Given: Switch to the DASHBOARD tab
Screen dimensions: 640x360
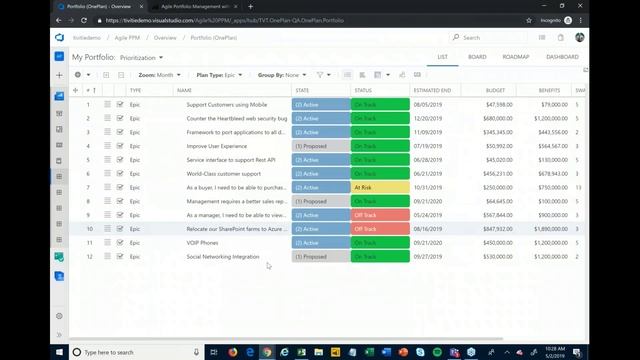Looking at the screenshot, I should (x=562, y=57).
